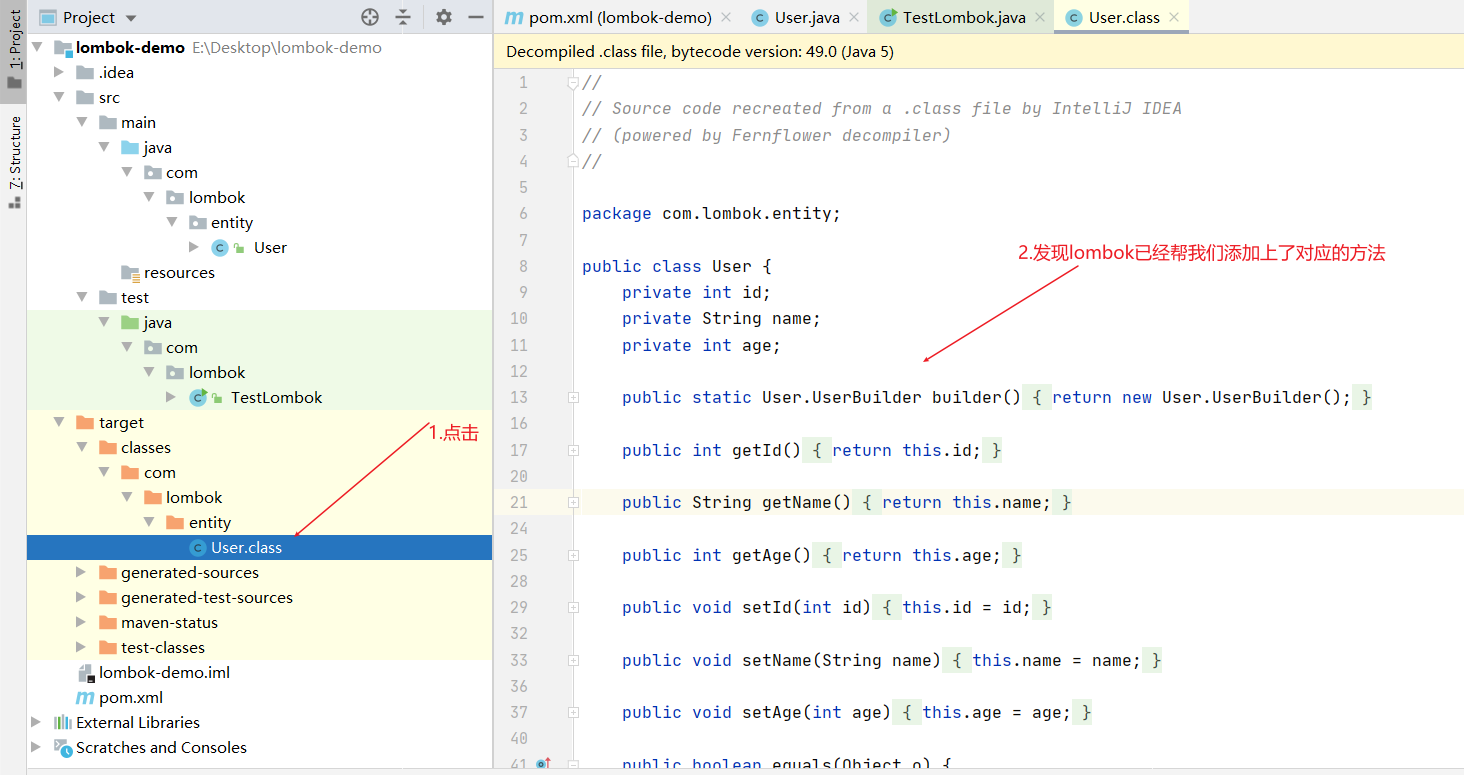Screen dimensions: 1464x775
Task: Click the Scratches and Consoles icon
Action: point(63,747)
